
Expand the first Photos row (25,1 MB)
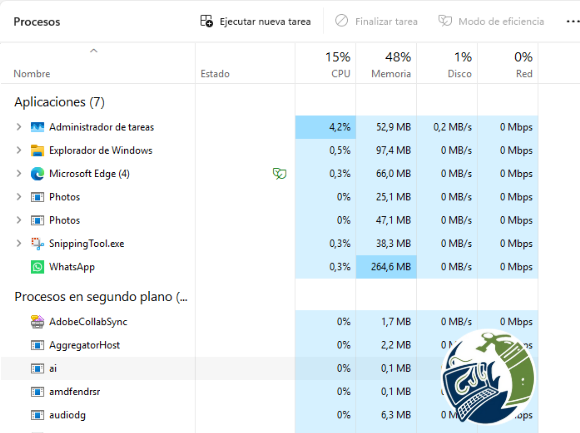(18, 197)
